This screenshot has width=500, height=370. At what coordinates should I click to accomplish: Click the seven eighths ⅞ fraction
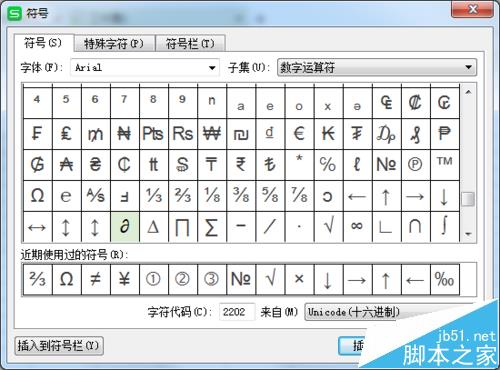click(299, 196)
